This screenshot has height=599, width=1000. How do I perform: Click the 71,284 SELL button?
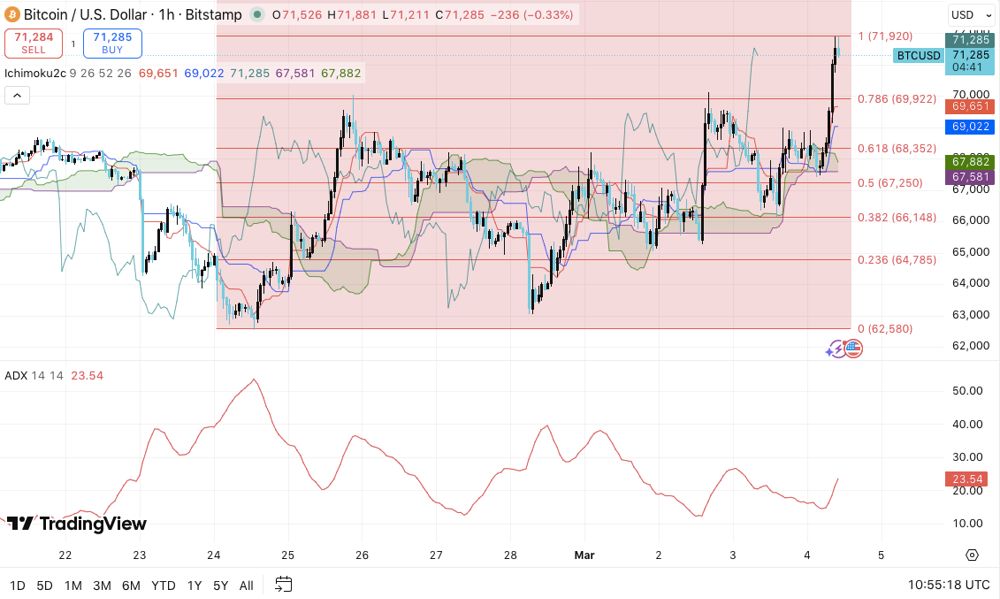pyautogui.click(x=33, y=43)
